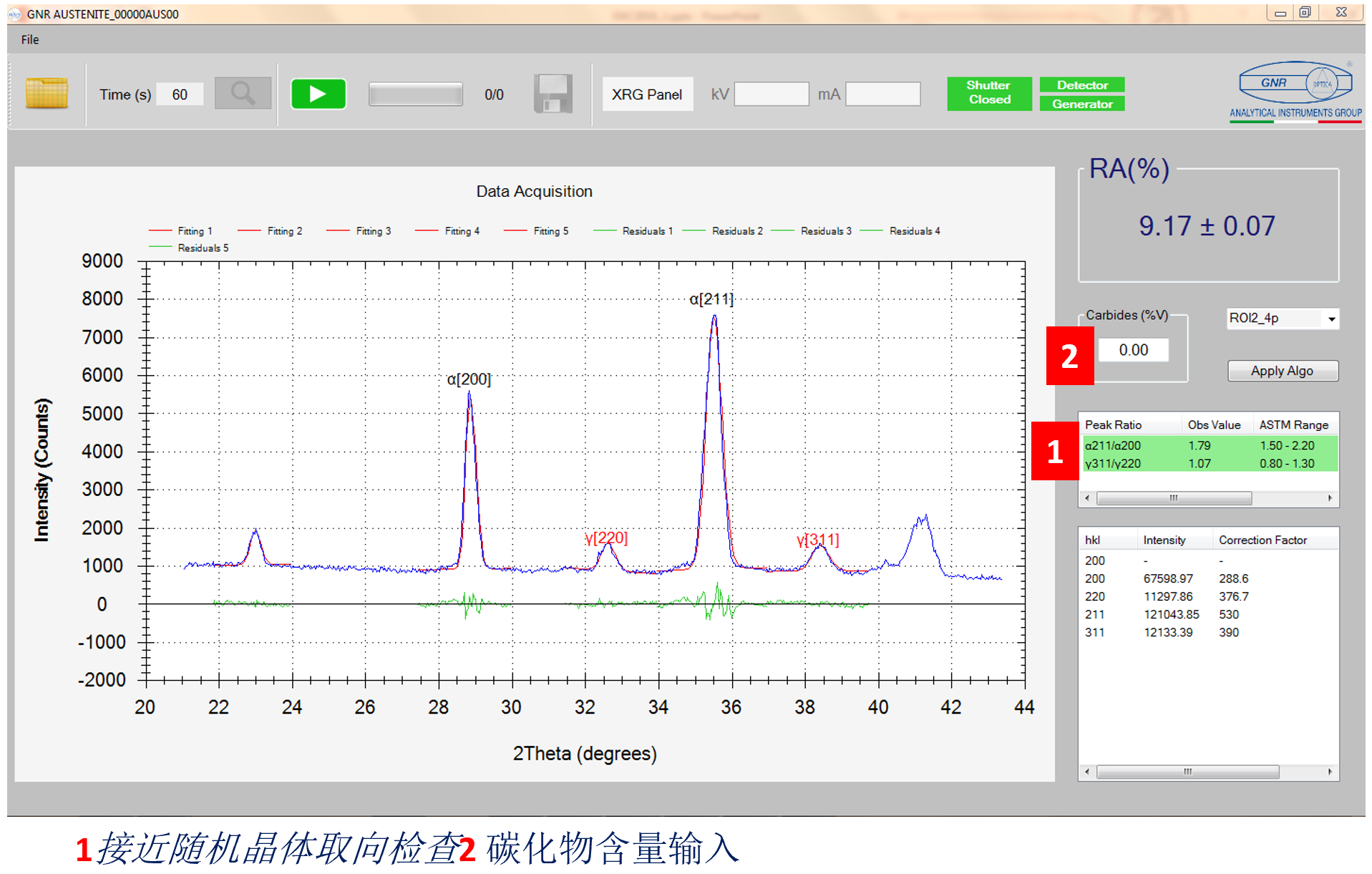Open the File menu
This screenshot has height=874, width=1372.
(x=30, y=39)
